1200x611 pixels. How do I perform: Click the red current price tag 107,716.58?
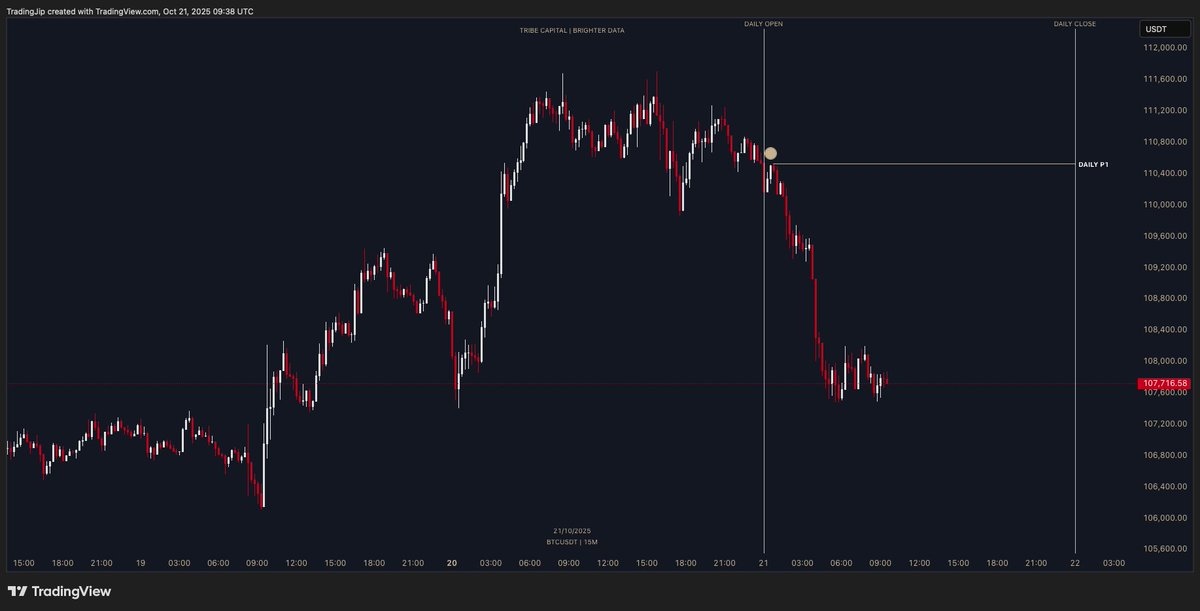point(1163,383)
